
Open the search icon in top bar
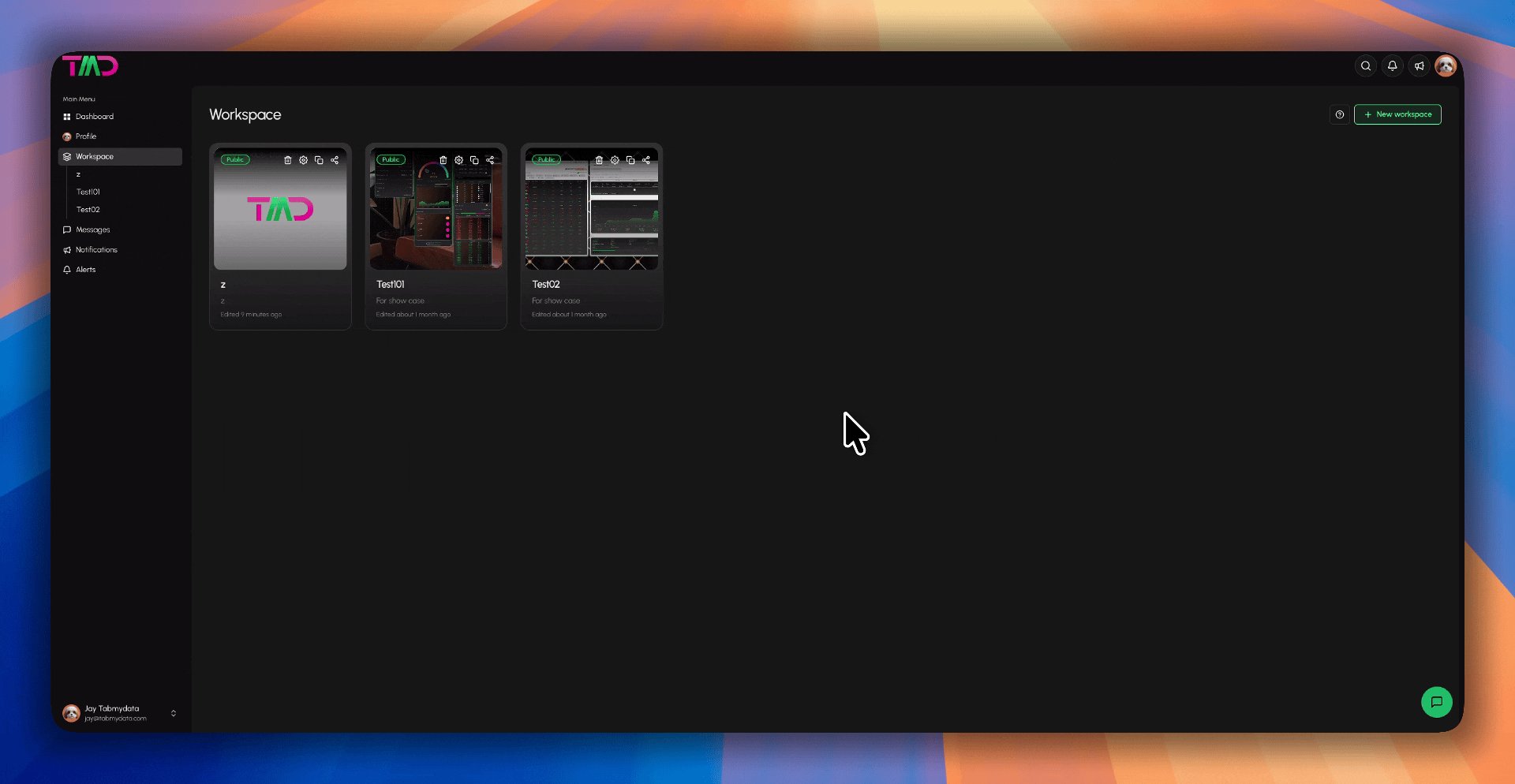pos(1366,66)
